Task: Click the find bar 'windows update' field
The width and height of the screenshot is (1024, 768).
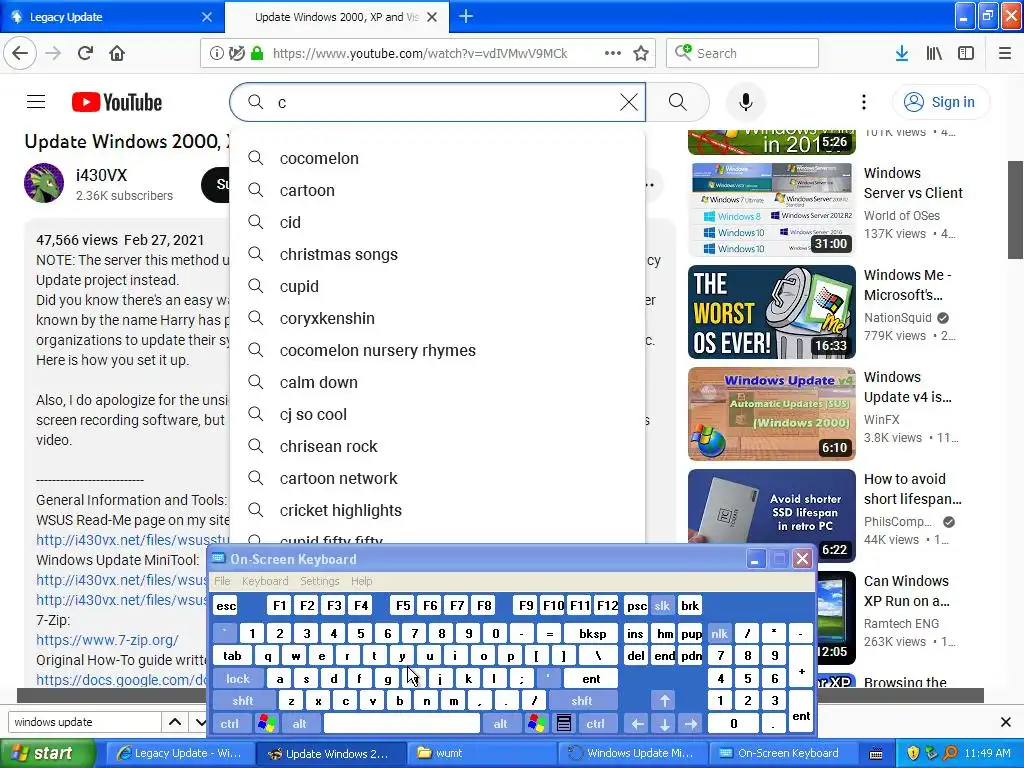Action: click(84, 722)
